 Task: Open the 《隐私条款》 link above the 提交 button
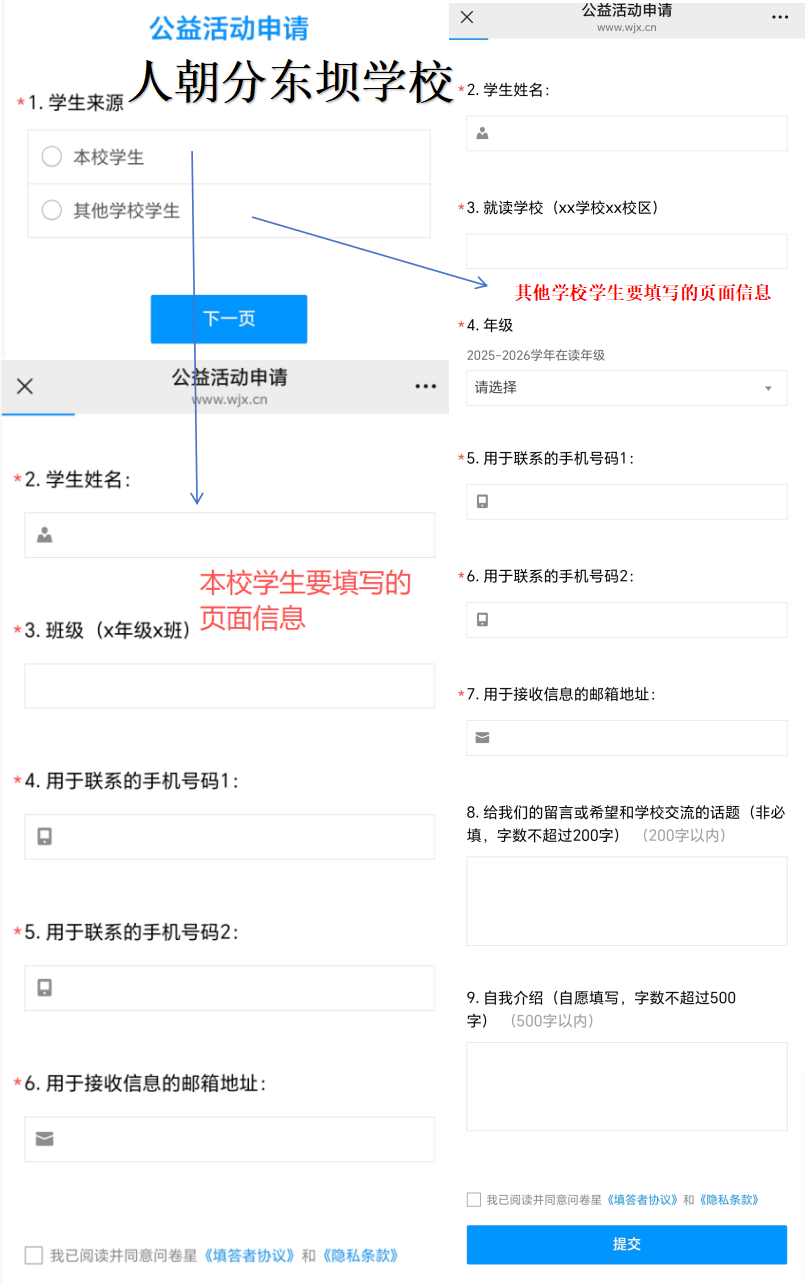(728, 1199)
